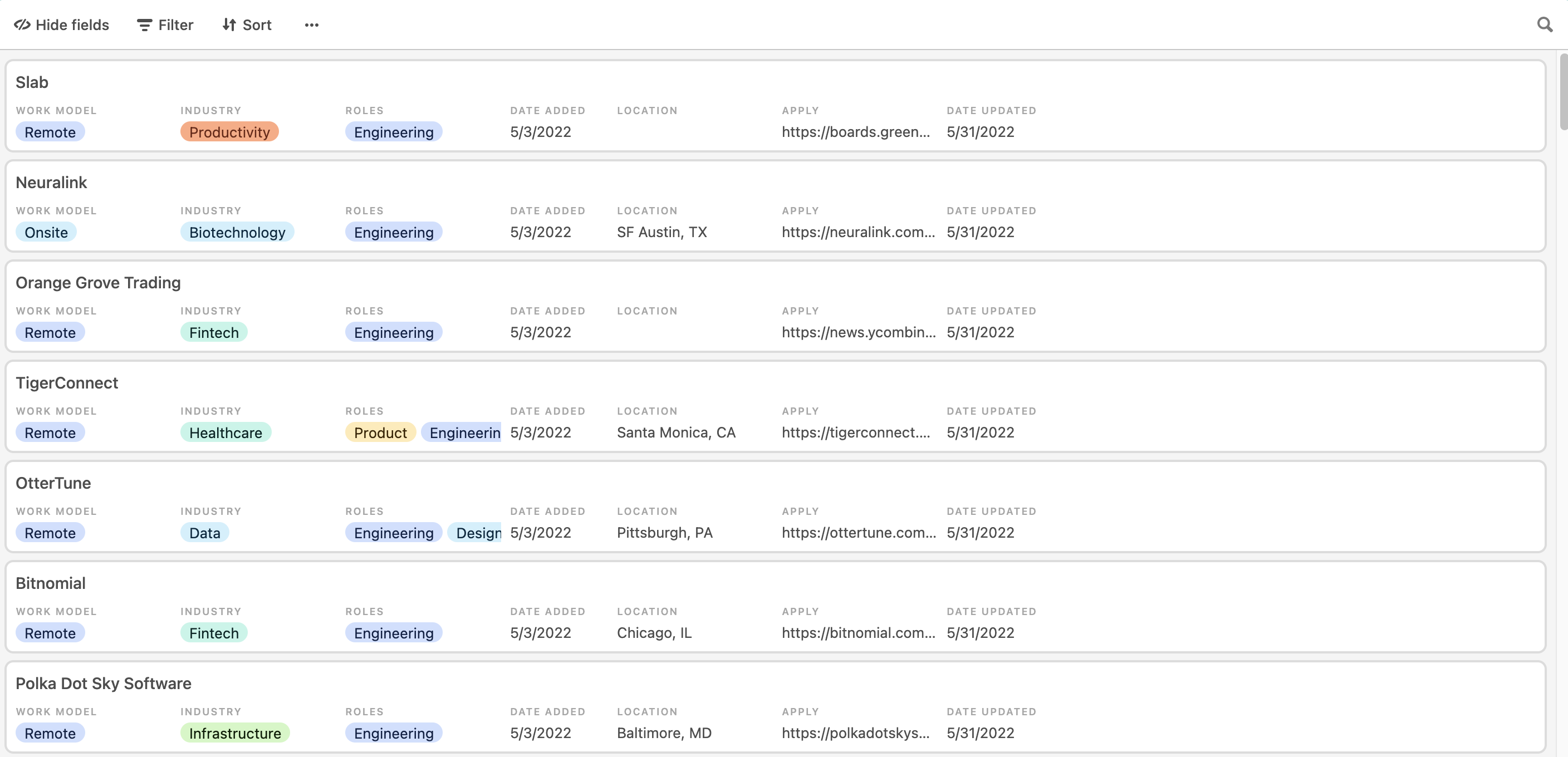The image size is (1568, 757).
Task: Open the Polka Dot Sky Software apply link
Action: tap(856, 733)
